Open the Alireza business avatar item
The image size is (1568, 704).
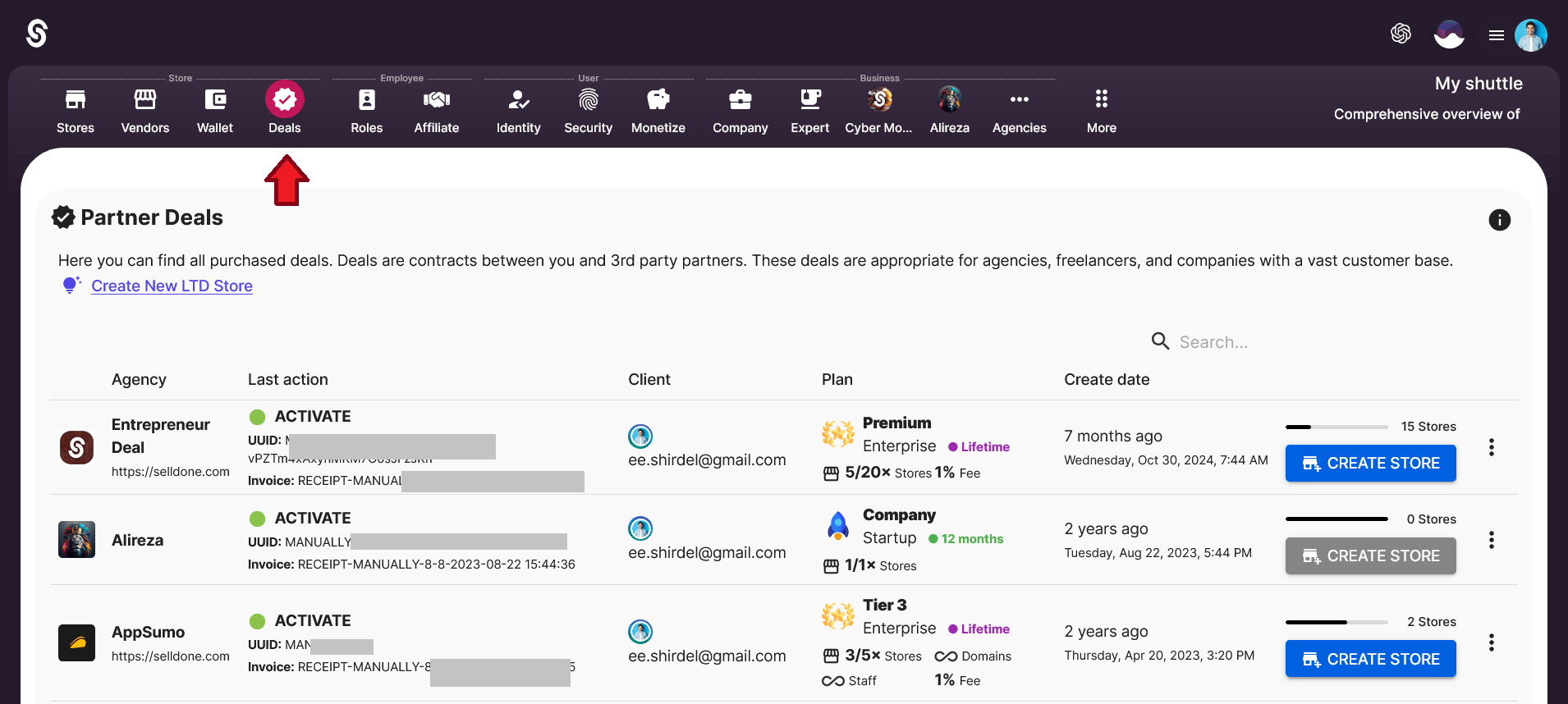click(950, 111)
